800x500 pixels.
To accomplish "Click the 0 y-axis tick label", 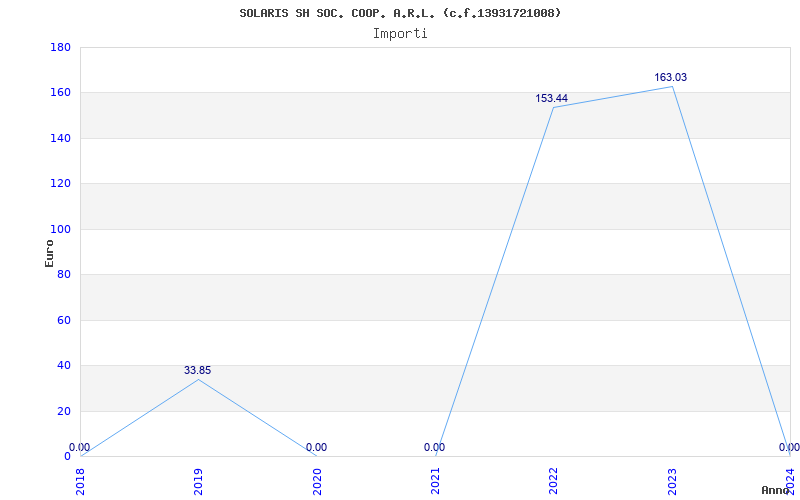I will point(67,456).
